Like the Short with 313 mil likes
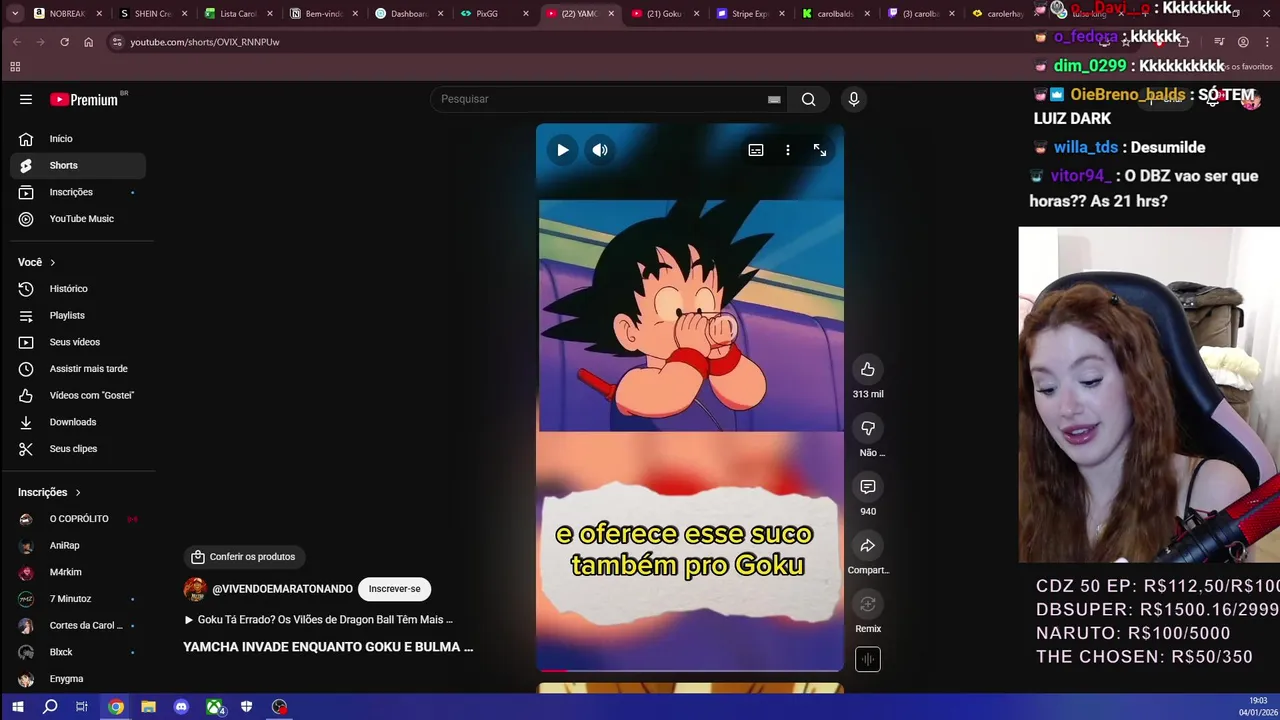 pyautogui.click(x=868, y=369)
